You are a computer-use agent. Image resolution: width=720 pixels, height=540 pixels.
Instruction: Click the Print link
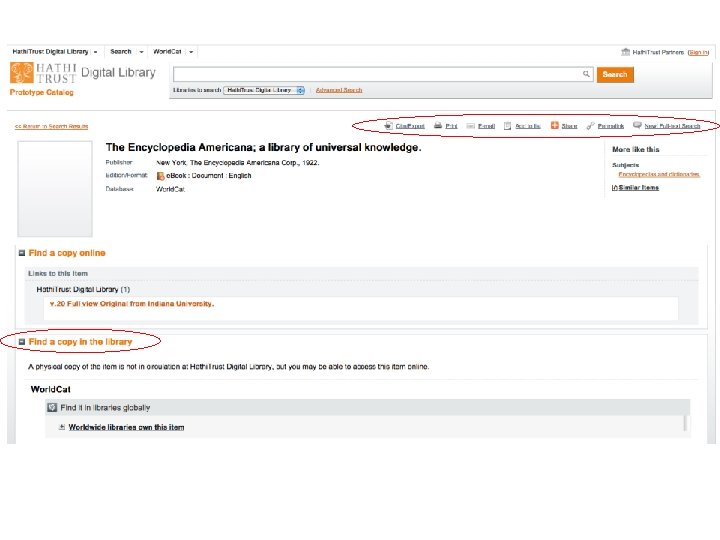coord(451,126)
